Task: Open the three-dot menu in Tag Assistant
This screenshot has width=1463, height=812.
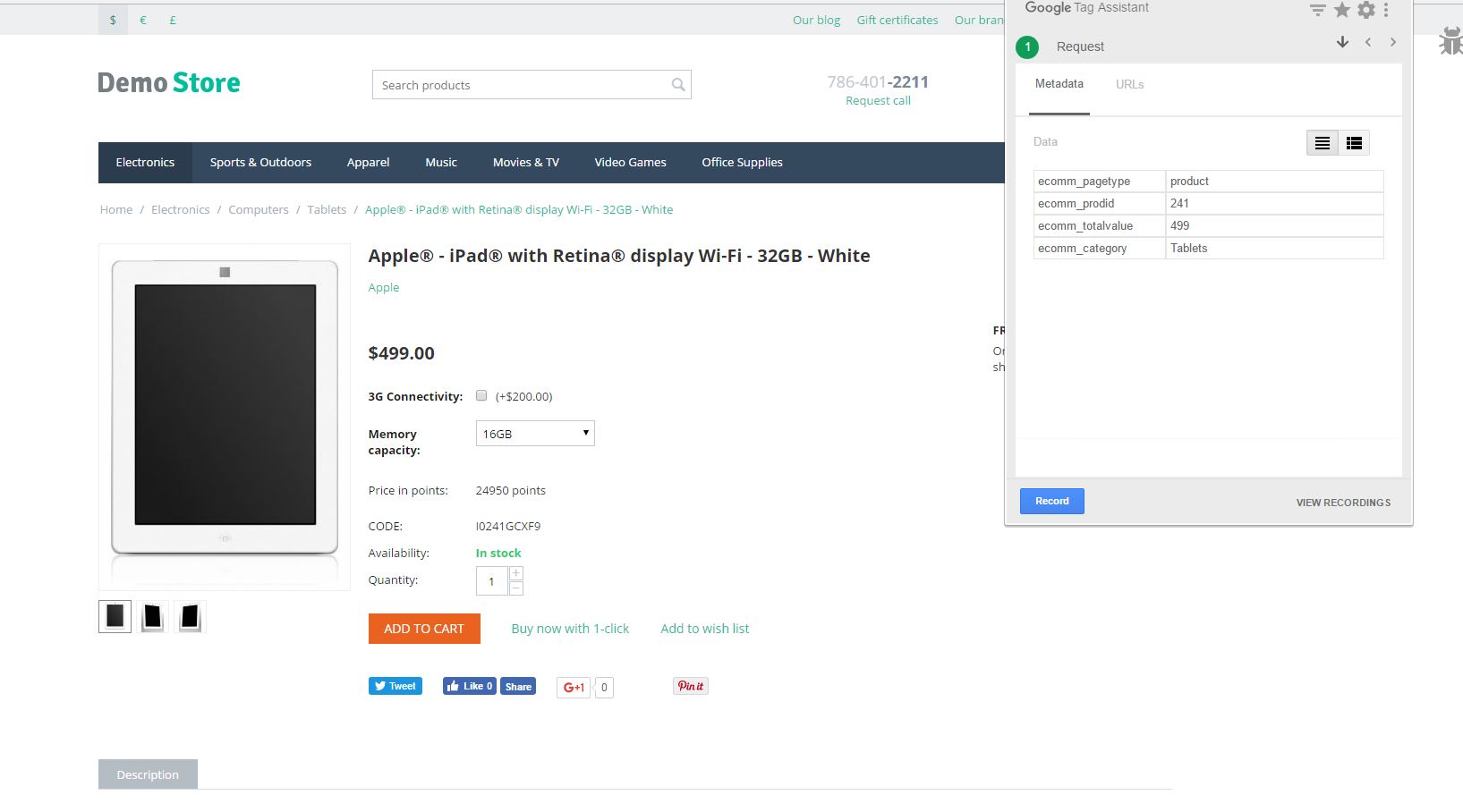Action: coord(1386,11)
